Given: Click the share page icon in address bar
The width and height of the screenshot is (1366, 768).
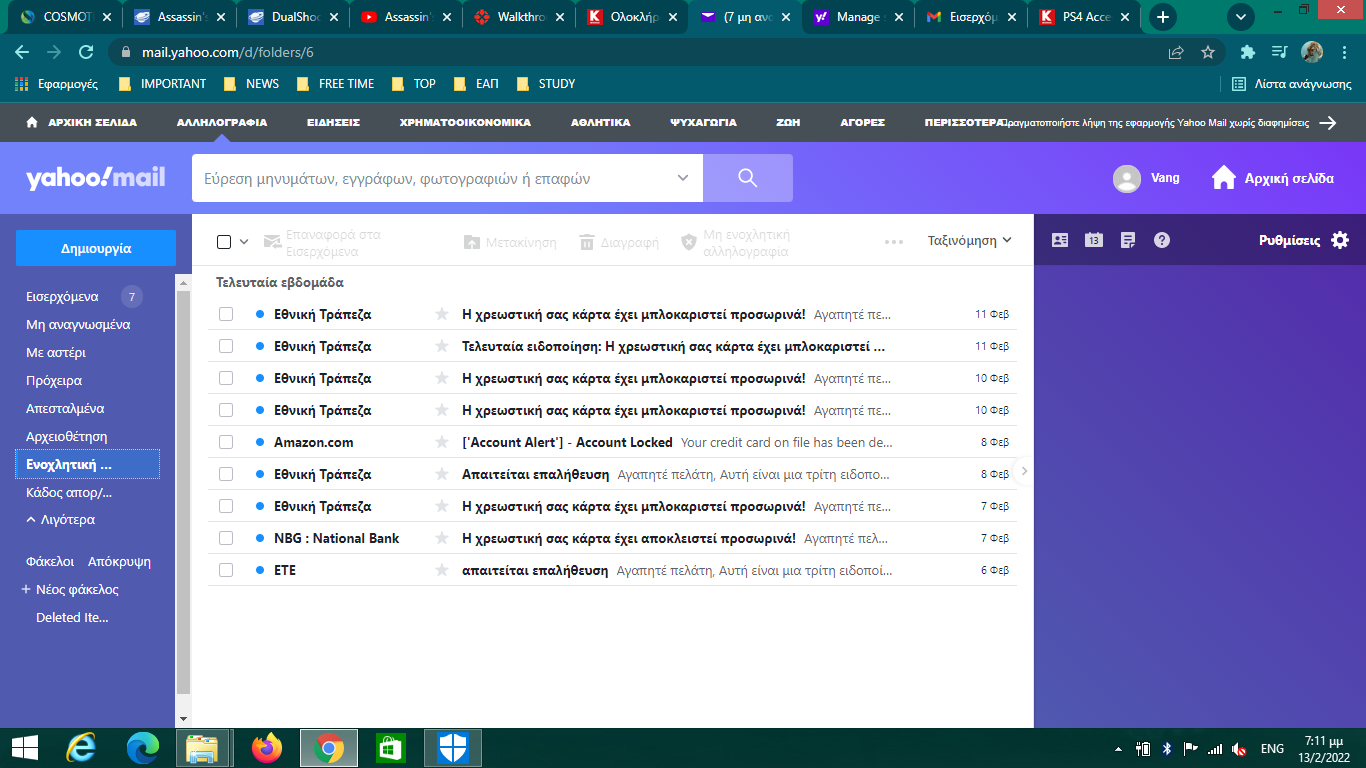Looking at the screenshot, I should [x=1176, y=52].
